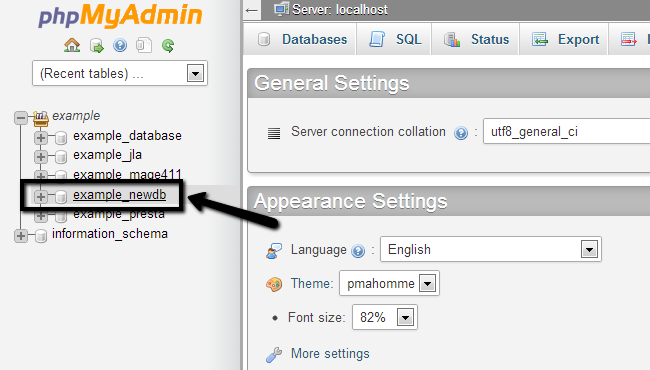Open the Export tab
This screenshot has height=370, width=650.
click(564, 39)
